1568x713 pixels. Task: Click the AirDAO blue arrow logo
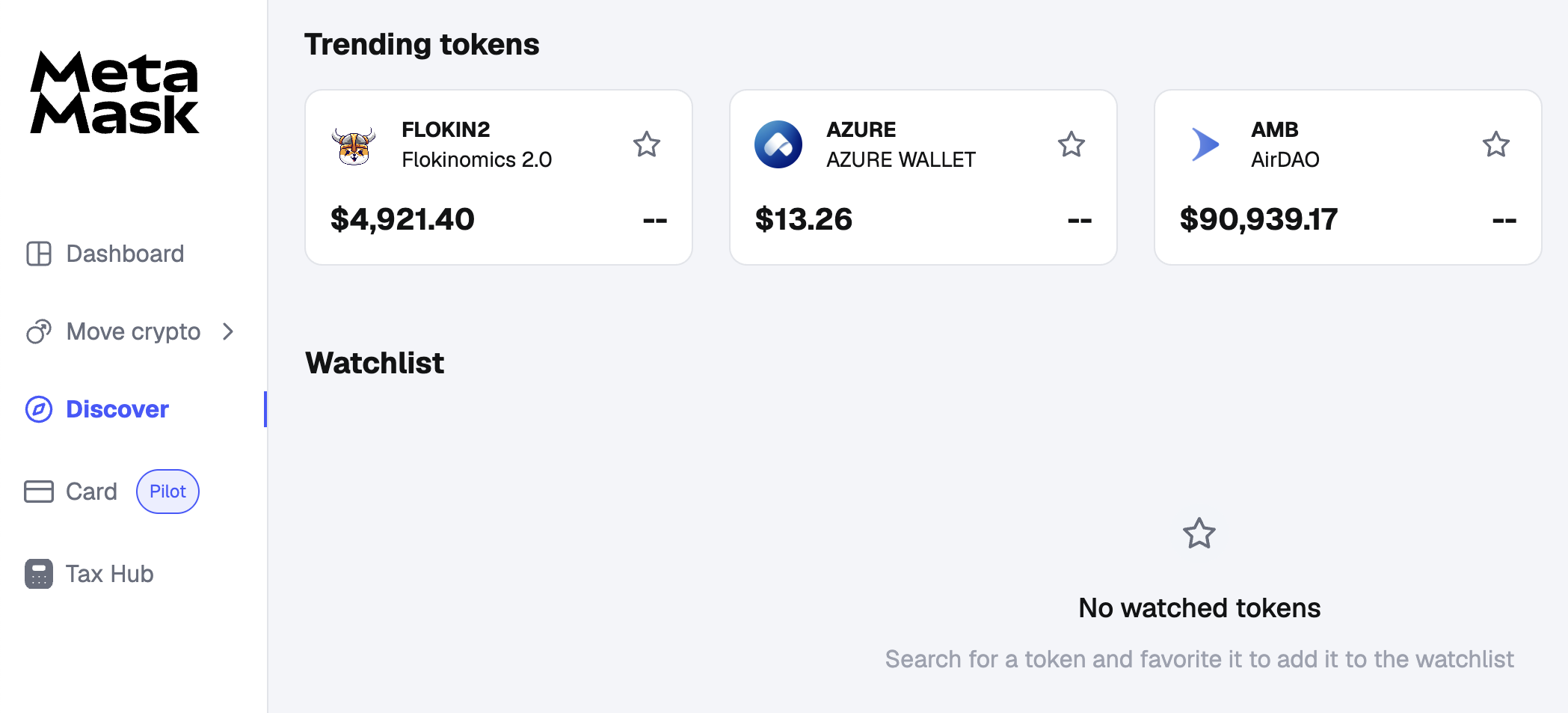pos(1205,144)
